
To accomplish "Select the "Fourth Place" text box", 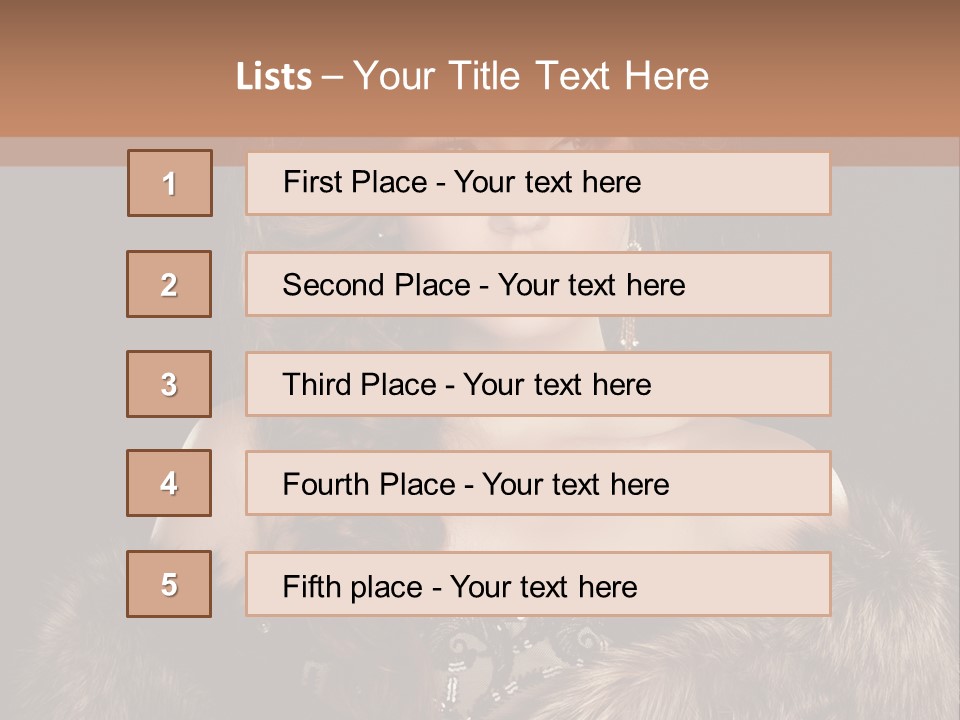I will [x=538, y=483].
